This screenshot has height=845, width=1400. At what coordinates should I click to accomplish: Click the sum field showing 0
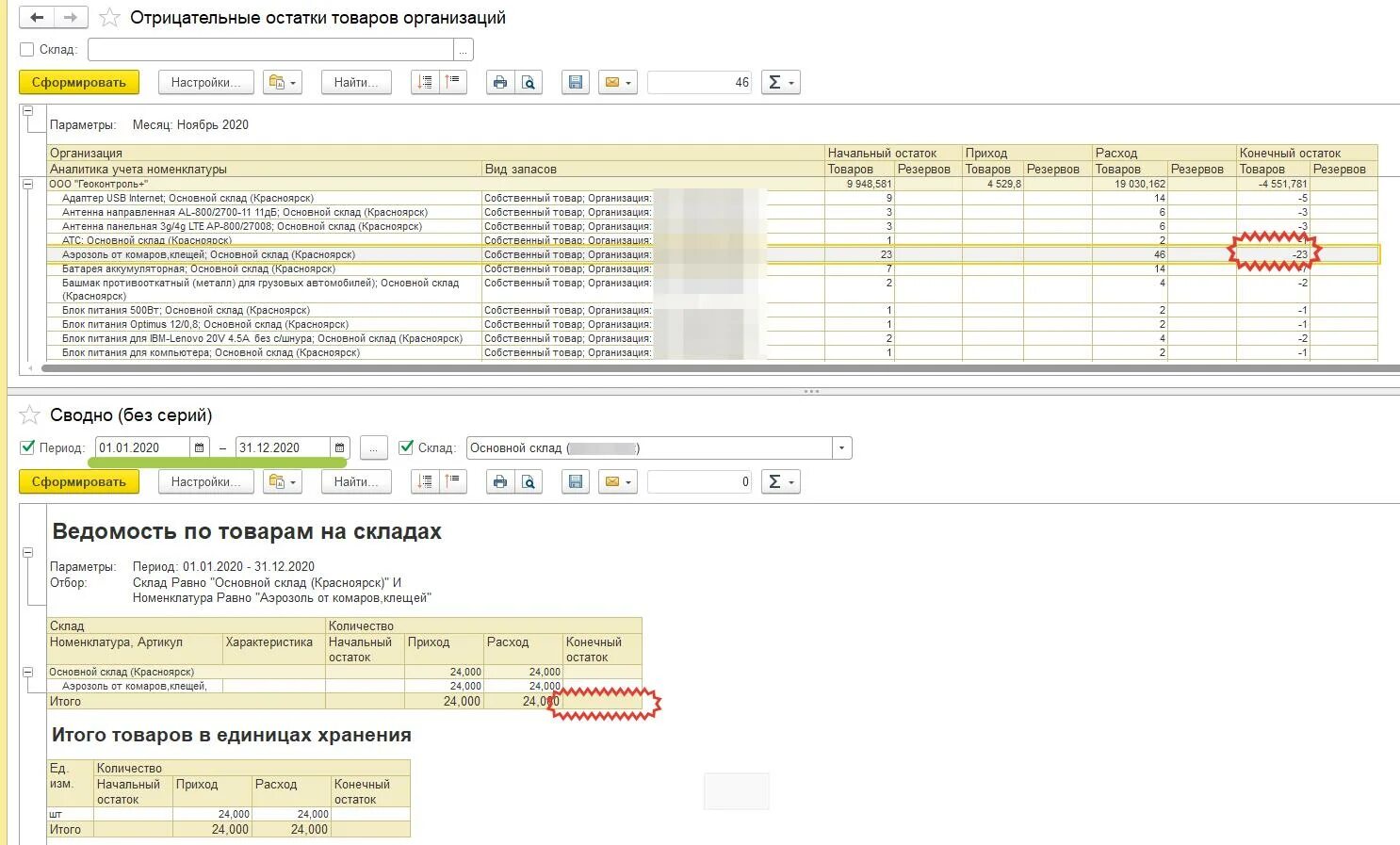(699, 481)
